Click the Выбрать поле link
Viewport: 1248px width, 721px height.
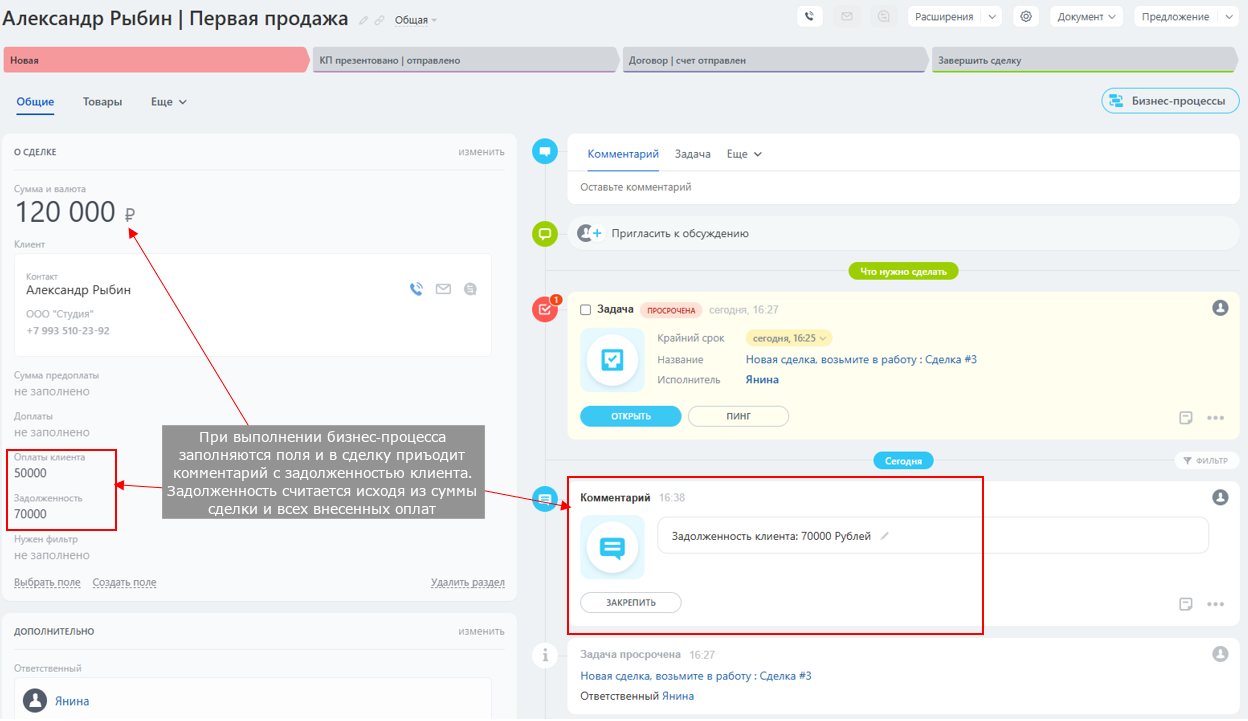[47, 582]
